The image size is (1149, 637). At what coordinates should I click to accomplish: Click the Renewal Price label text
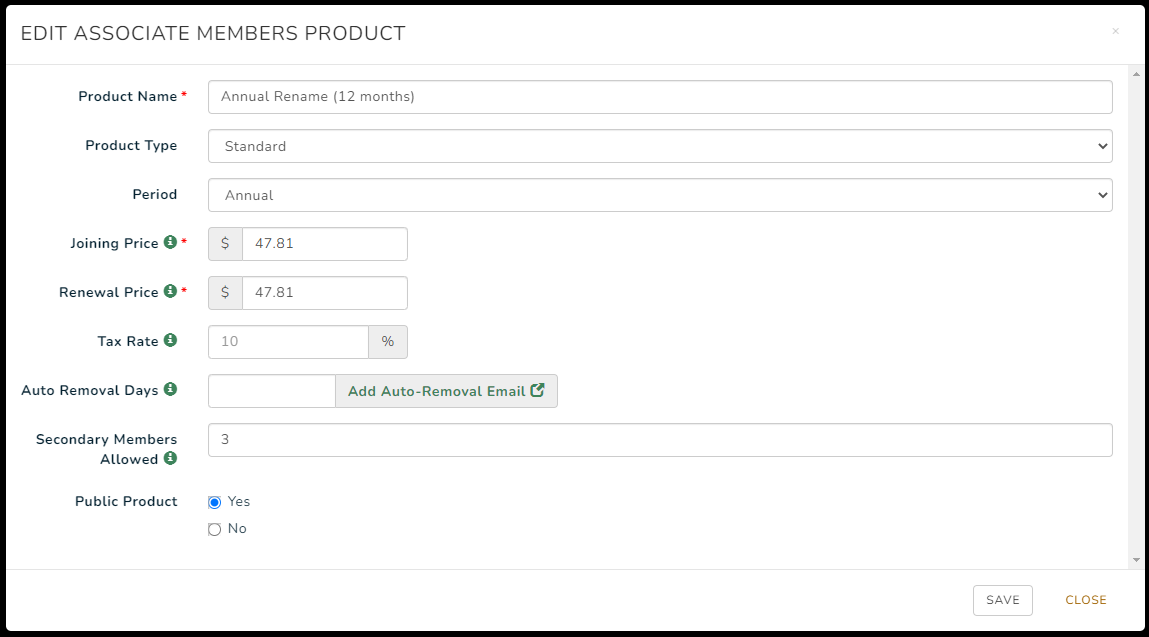108,292
